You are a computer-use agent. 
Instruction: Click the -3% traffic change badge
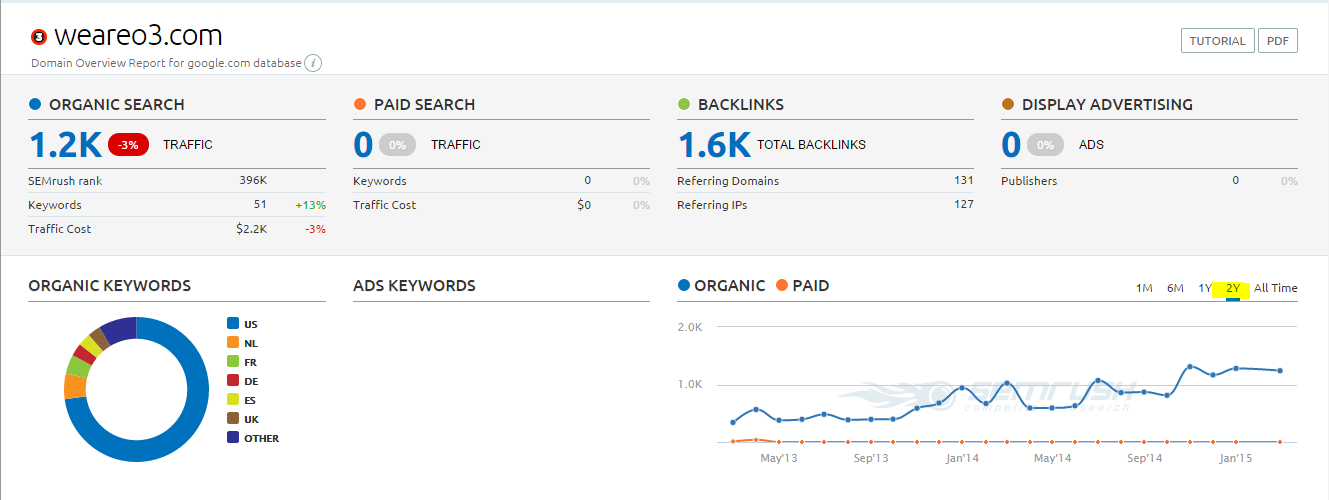(x=128, y=145)
